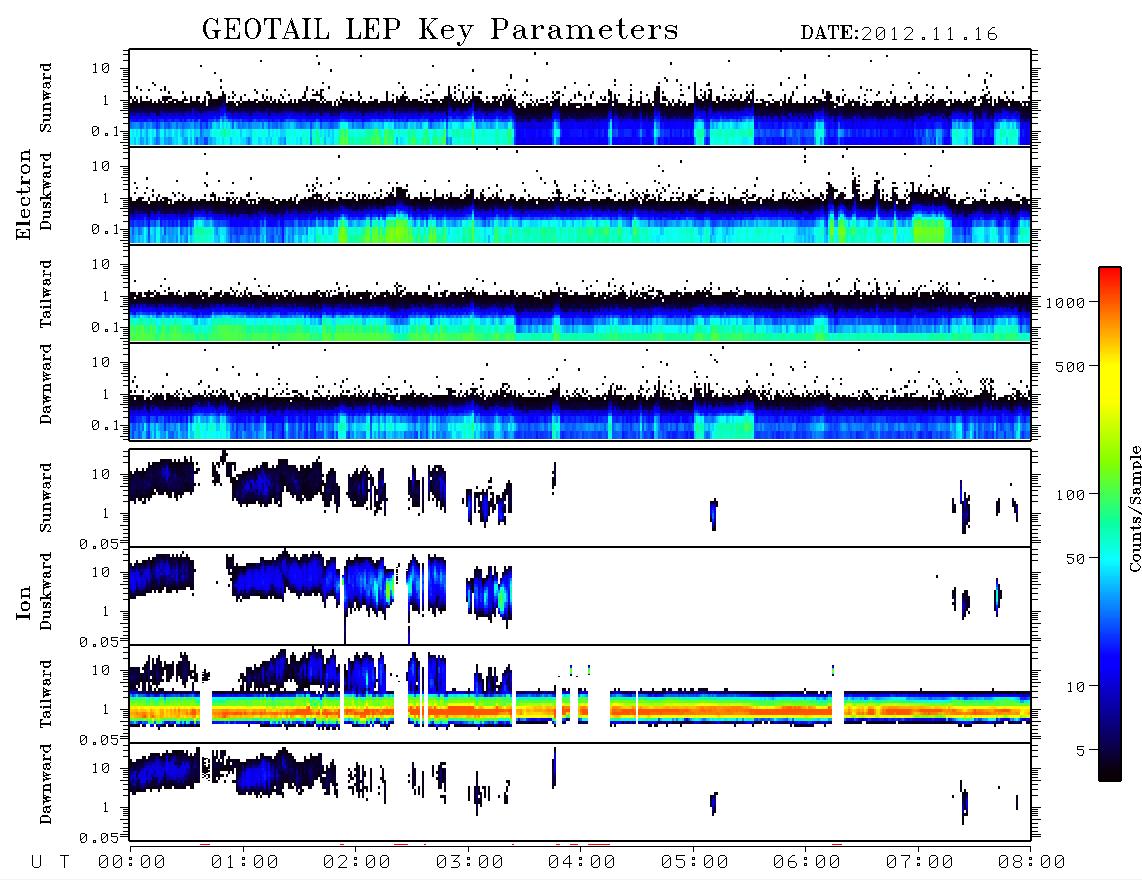Click the colorbar tick labeled 5
This screenshot has width=1142, height=880.
point(1080,751)
